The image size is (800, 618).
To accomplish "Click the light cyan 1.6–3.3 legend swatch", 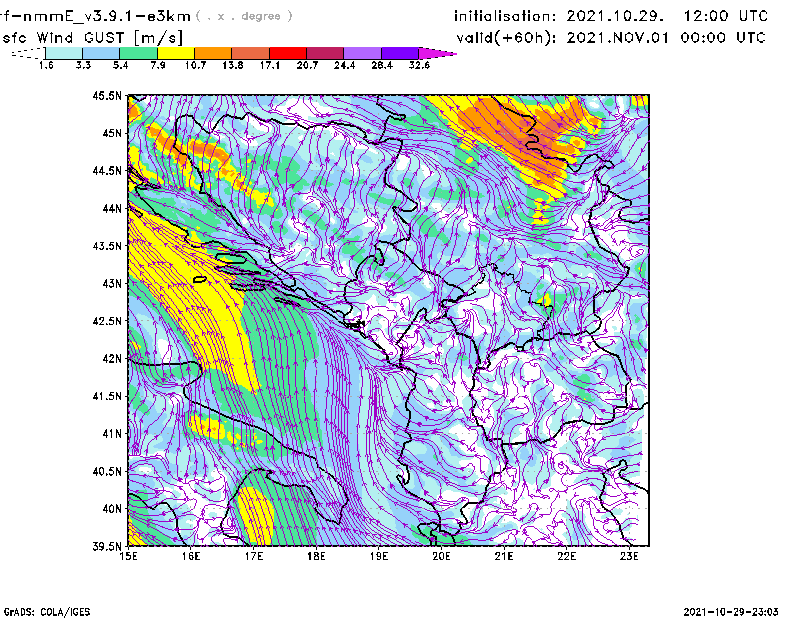I will click(64, 53).
